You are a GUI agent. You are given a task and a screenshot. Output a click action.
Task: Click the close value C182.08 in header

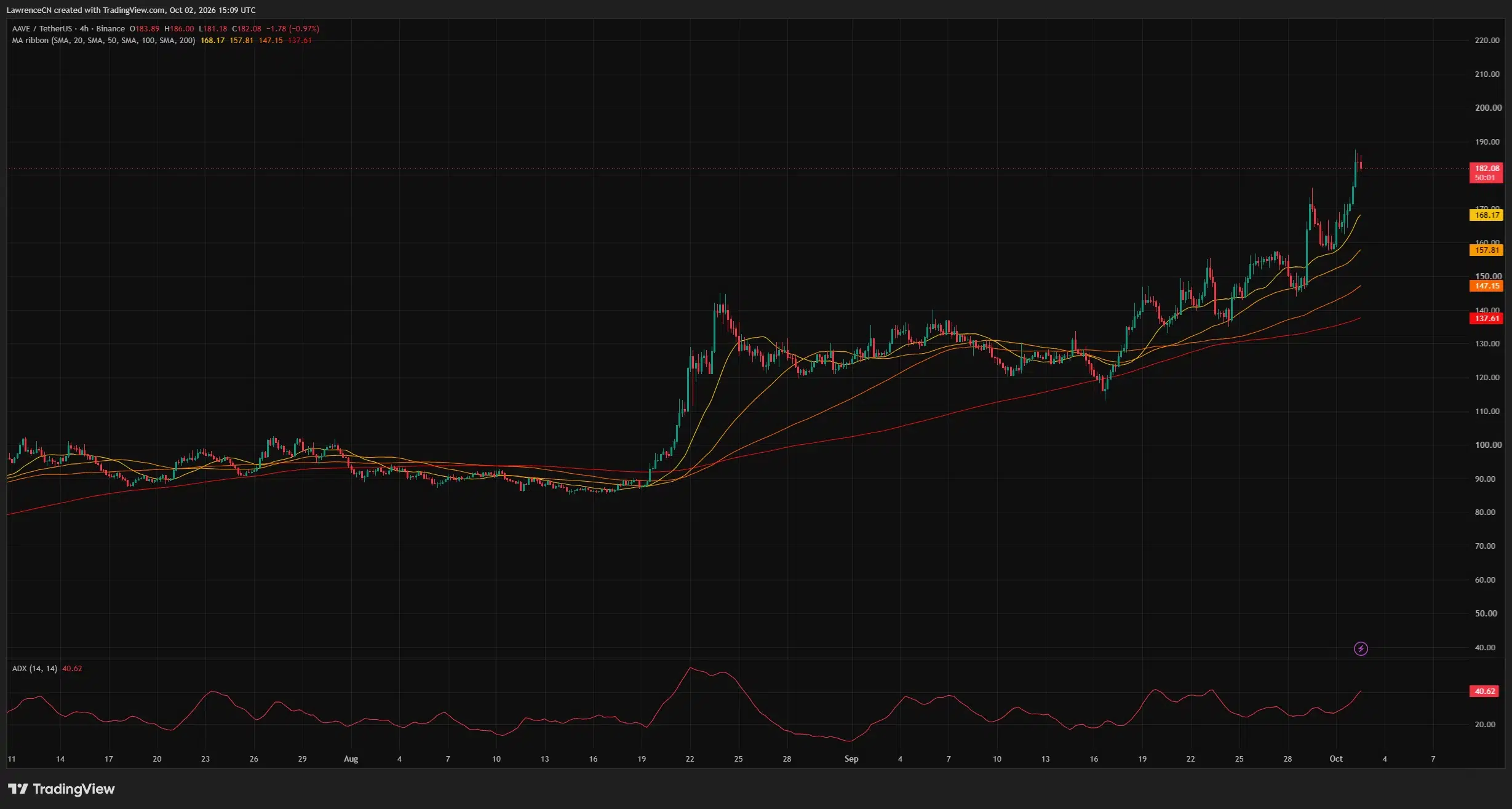[247, 29]
